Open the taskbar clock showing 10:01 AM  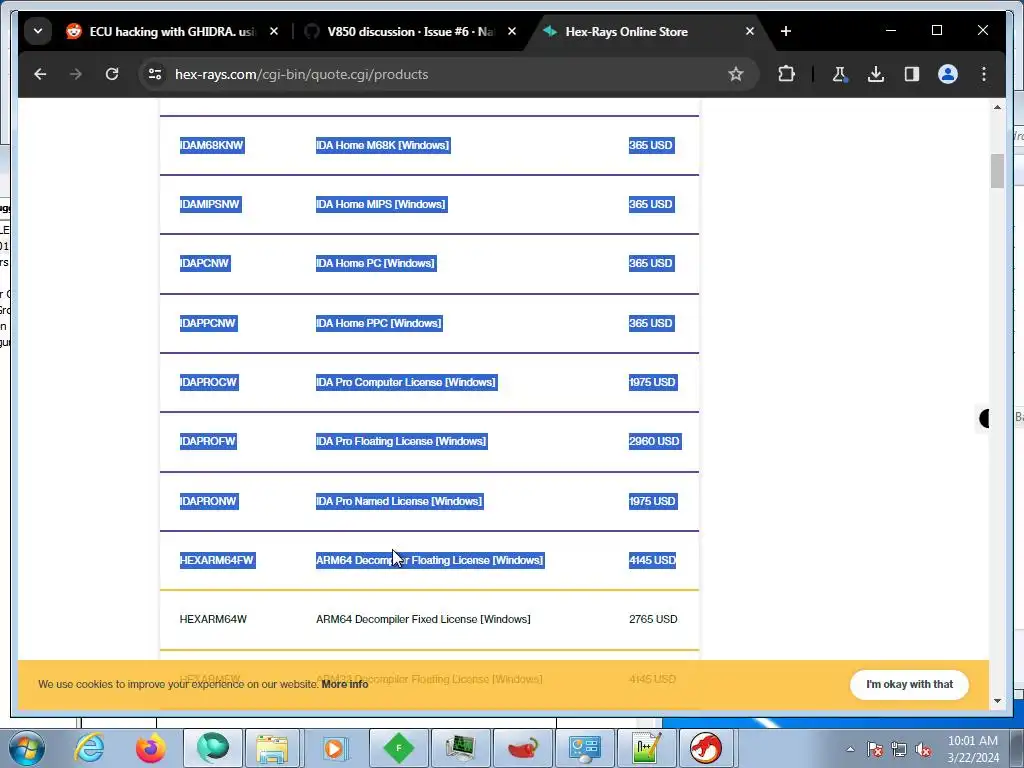click(x=973, y=749)
